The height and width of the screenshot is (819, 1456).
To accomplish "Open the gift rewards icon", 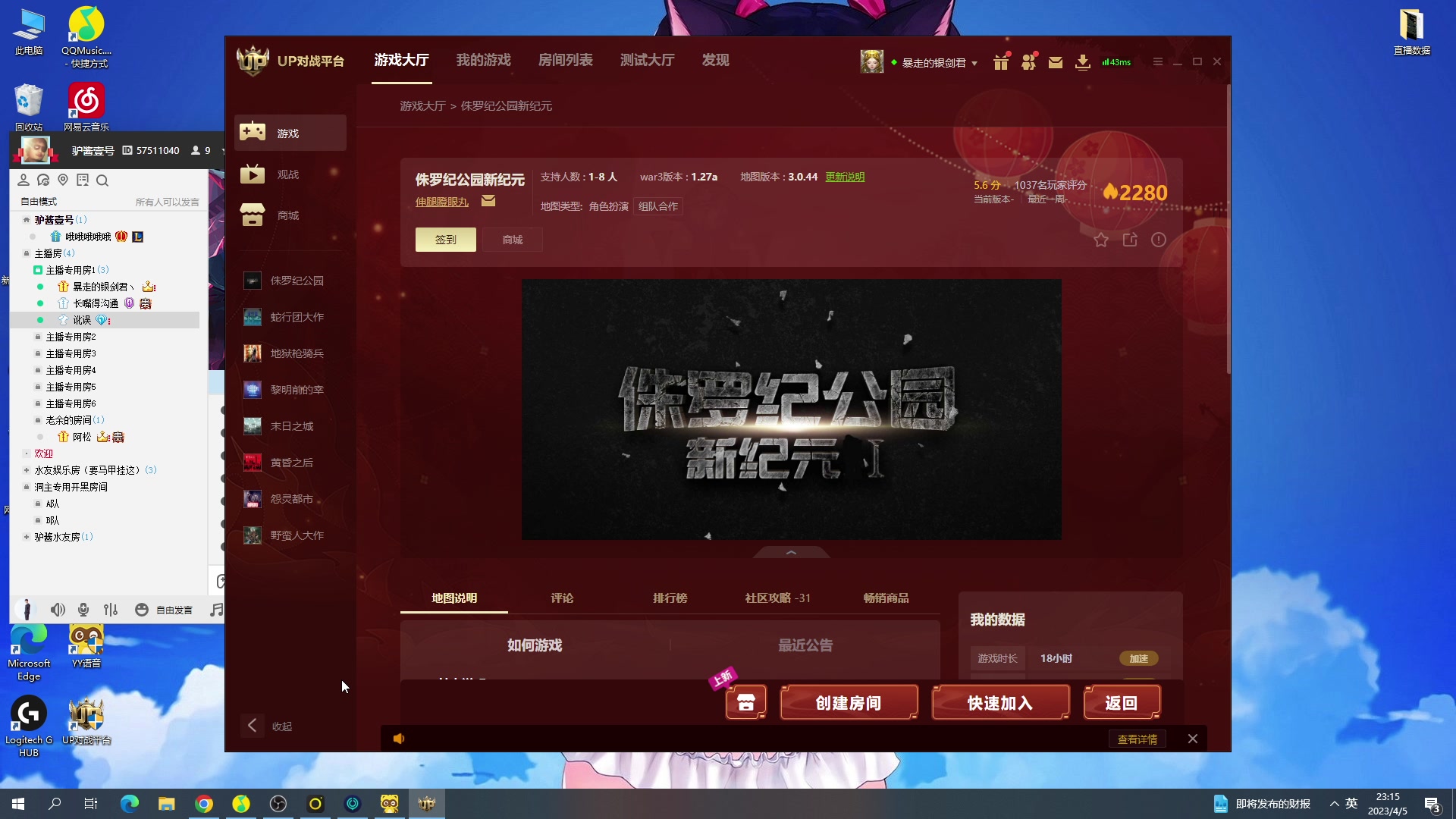I will [x=1000, y=61].
